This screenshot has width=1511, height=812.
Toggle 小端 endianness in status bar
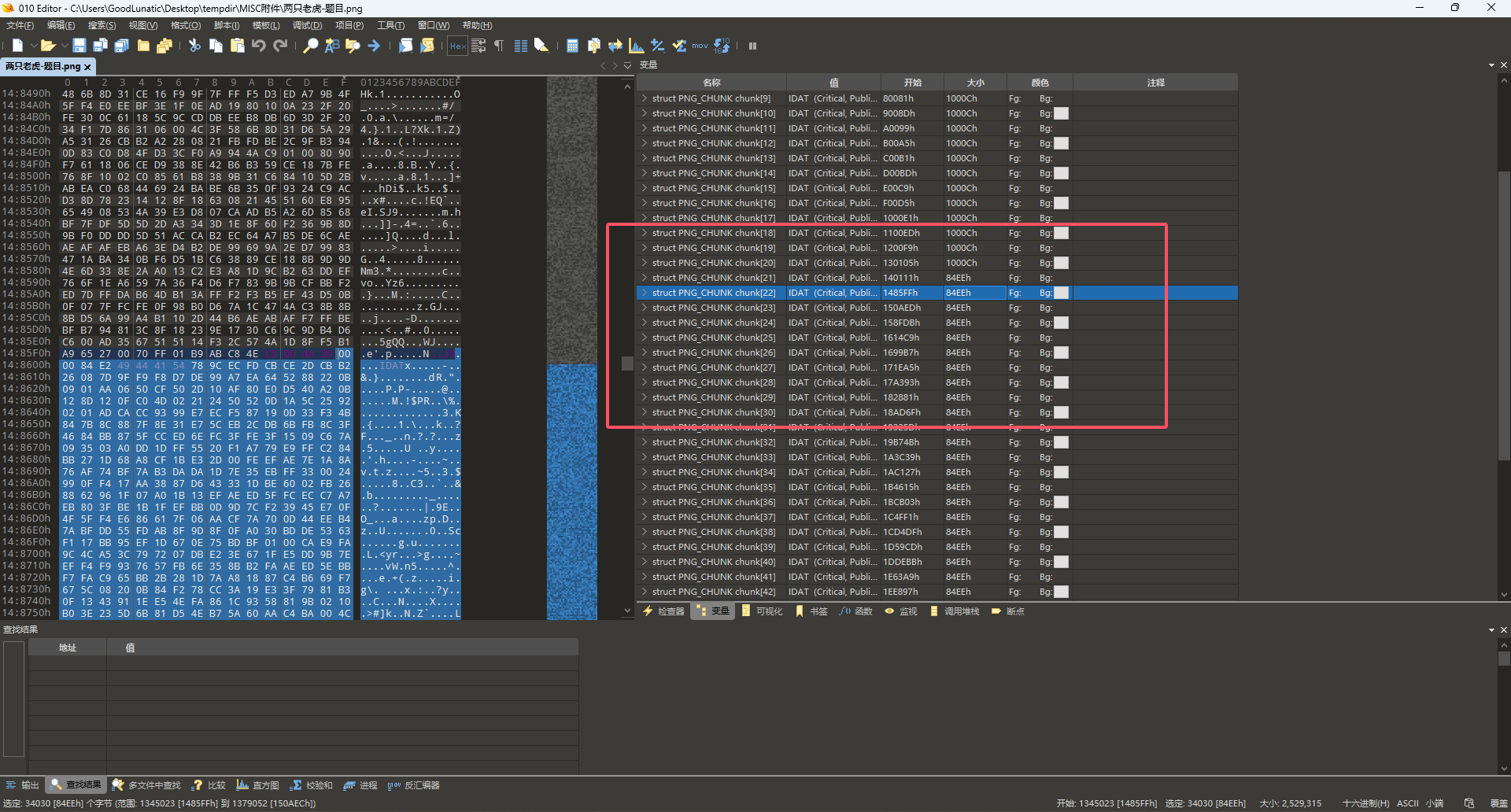pyautogui.click(x=1435, y=803)
